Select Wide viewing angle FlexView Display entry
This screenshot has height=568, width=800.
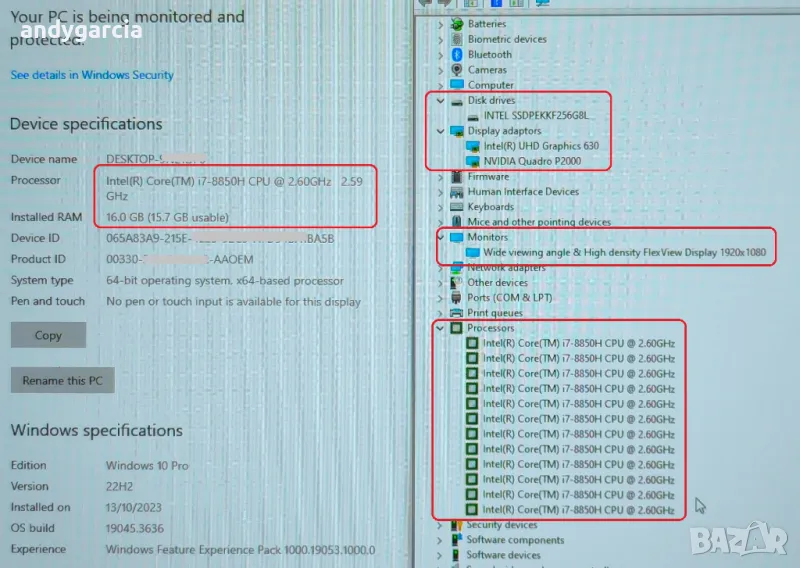pos(624,252)
